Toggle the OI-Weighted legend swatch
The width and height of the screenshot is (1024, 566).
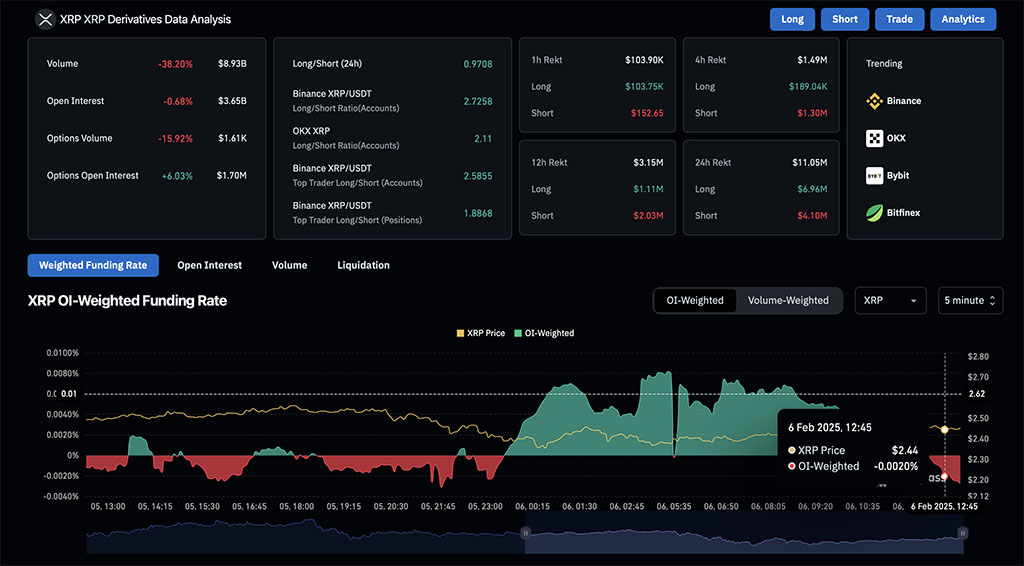pos(518,333)
